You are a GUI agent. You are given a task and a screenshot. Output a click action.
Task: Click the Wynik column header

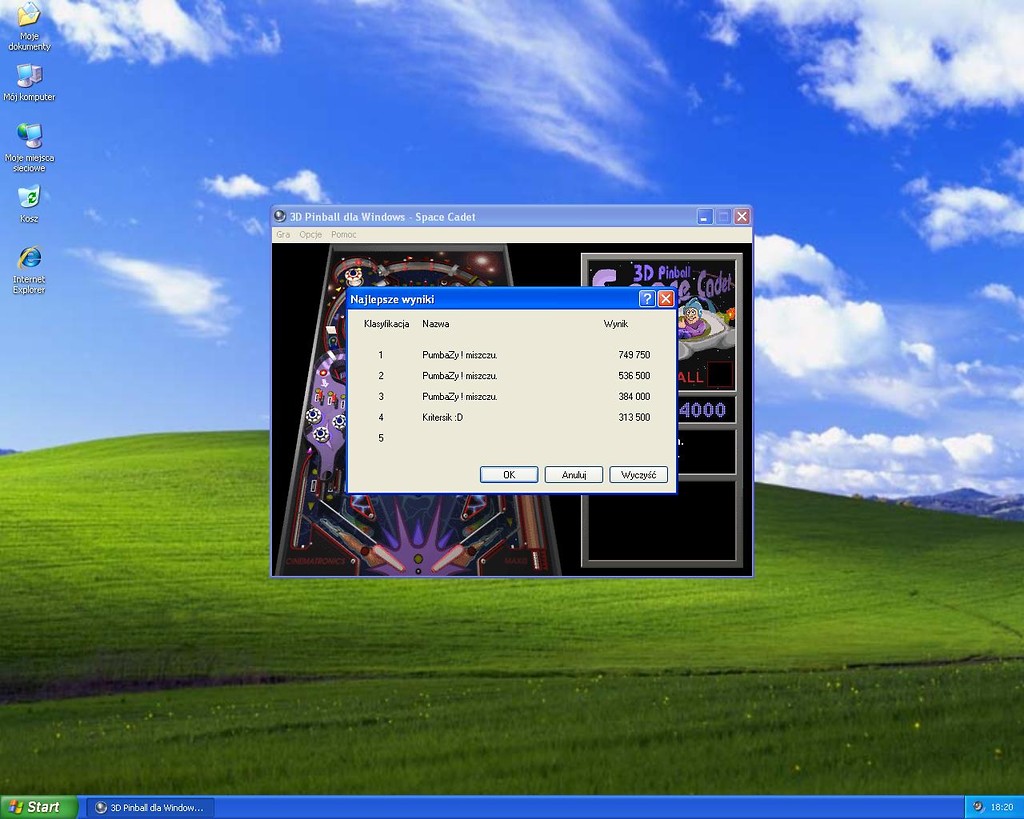(616, 323)
